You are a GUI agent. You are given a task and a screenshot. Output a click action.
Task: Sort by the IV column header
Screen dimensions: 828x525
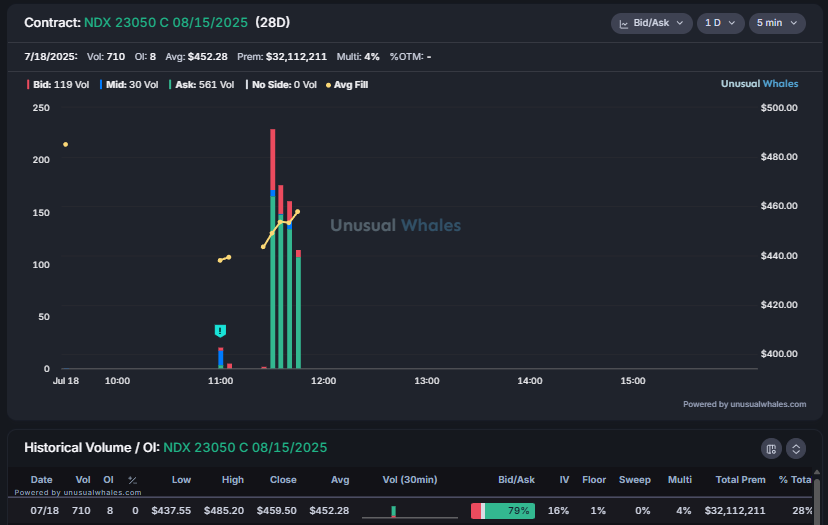[x=564, y=480]
